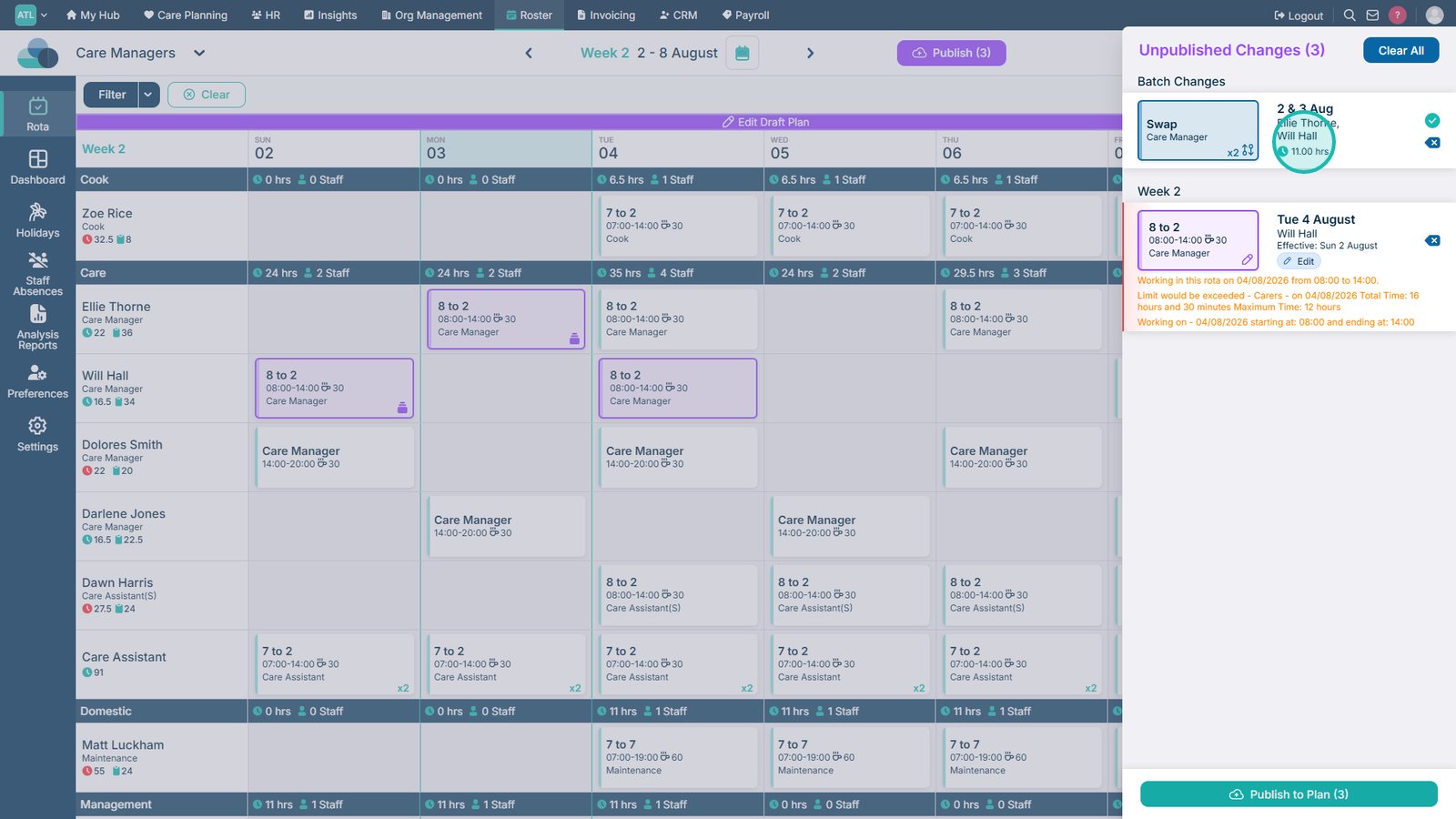The image size is (1456, 819).
Task: Open the calendar date picker icon
Action: [743, 53]
